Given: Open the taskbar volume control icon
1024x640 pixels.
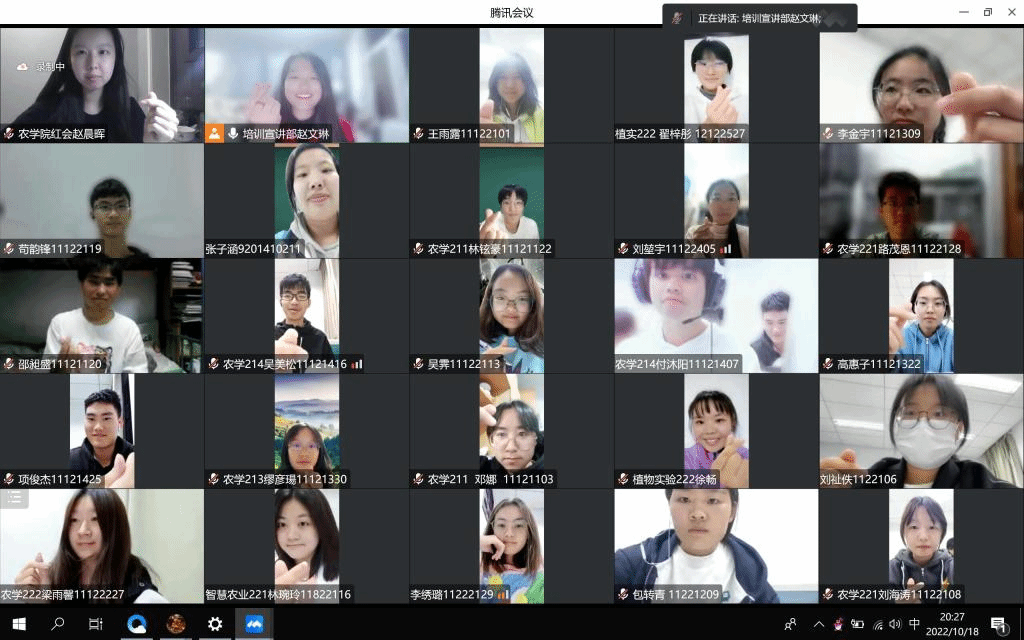Looking at the screenshot, I should coord(896,624).
